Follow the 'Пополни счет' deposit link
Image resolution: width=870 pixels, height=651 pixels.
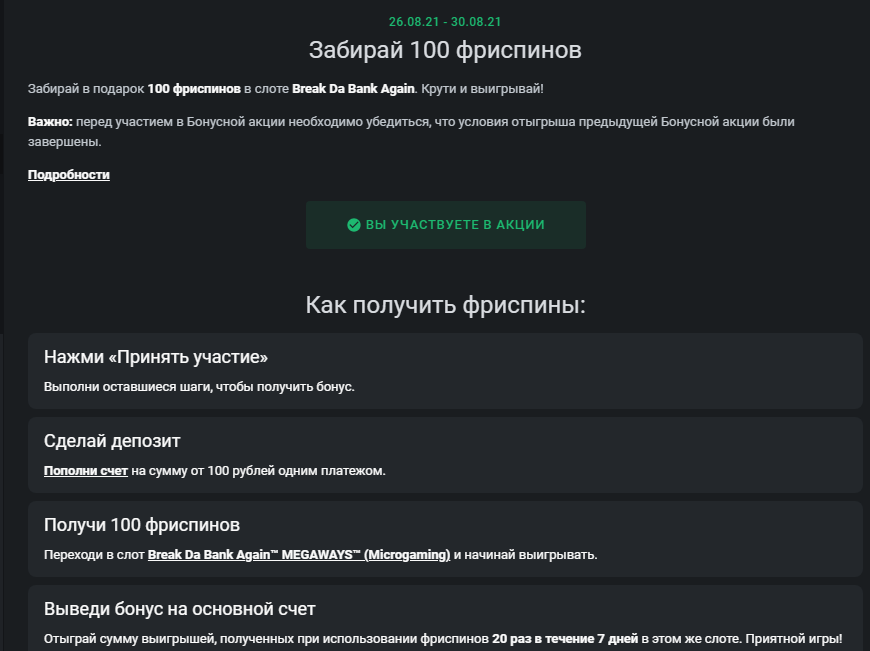pyautogui.click(x=86, y=471)
